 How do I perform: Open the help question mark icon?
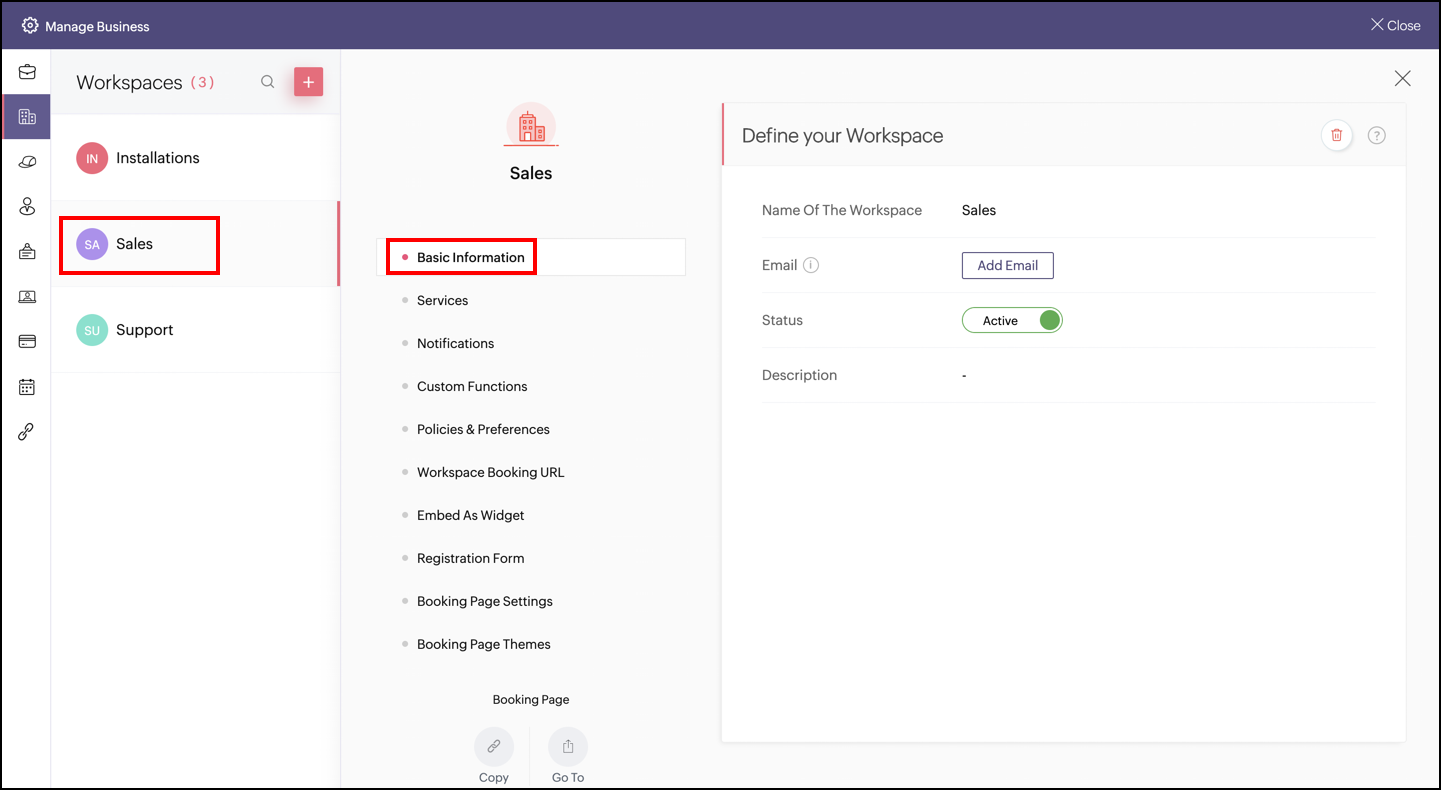(1377, 135)
